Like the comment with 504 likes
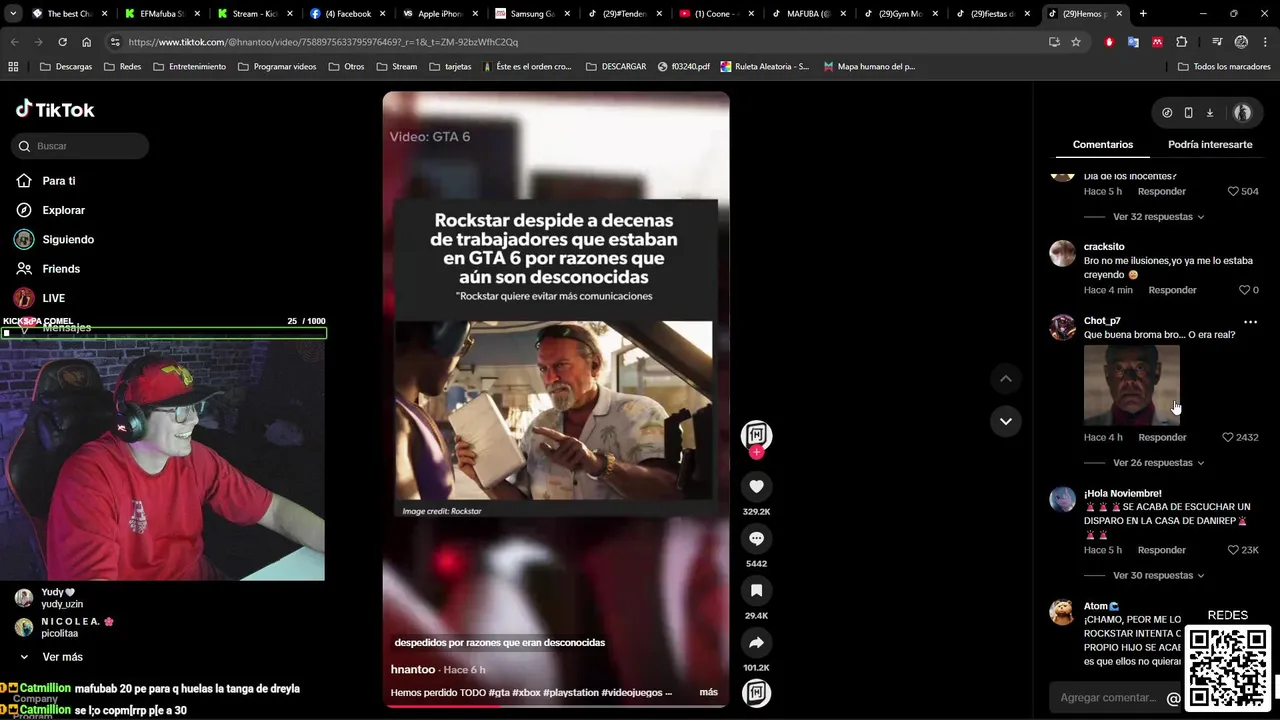Screen dimensions: 1280x720 tap(1233, 191)
